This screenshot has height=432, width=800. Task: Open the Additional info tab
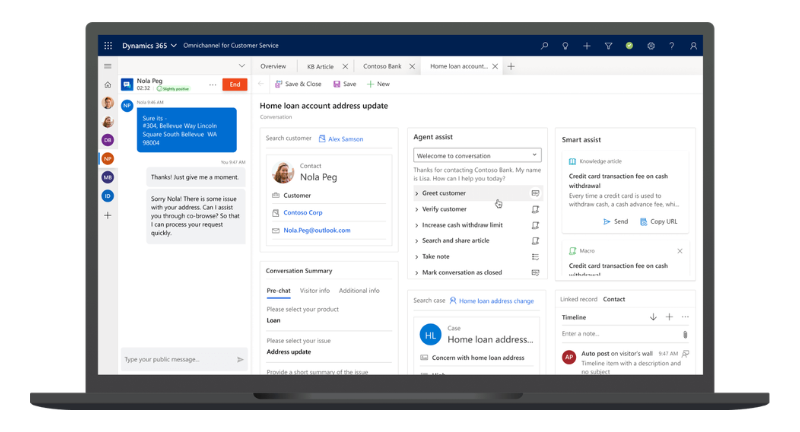click(359, 290)
